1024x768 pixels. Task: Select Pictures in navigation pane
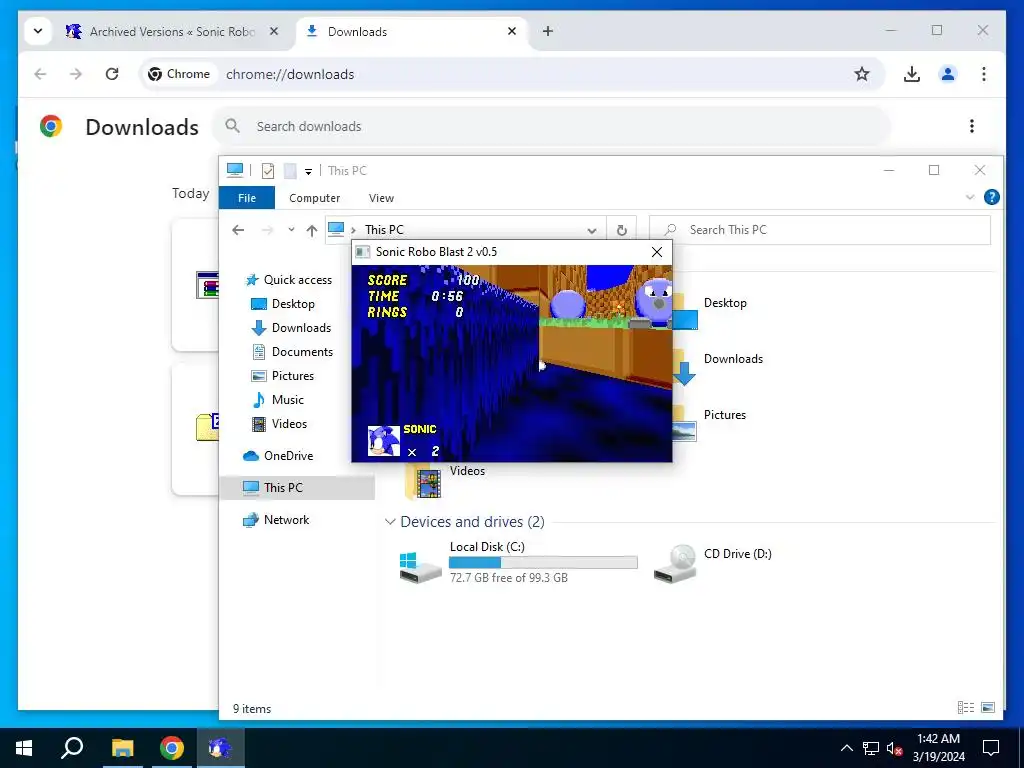click(x=283, y=376)
